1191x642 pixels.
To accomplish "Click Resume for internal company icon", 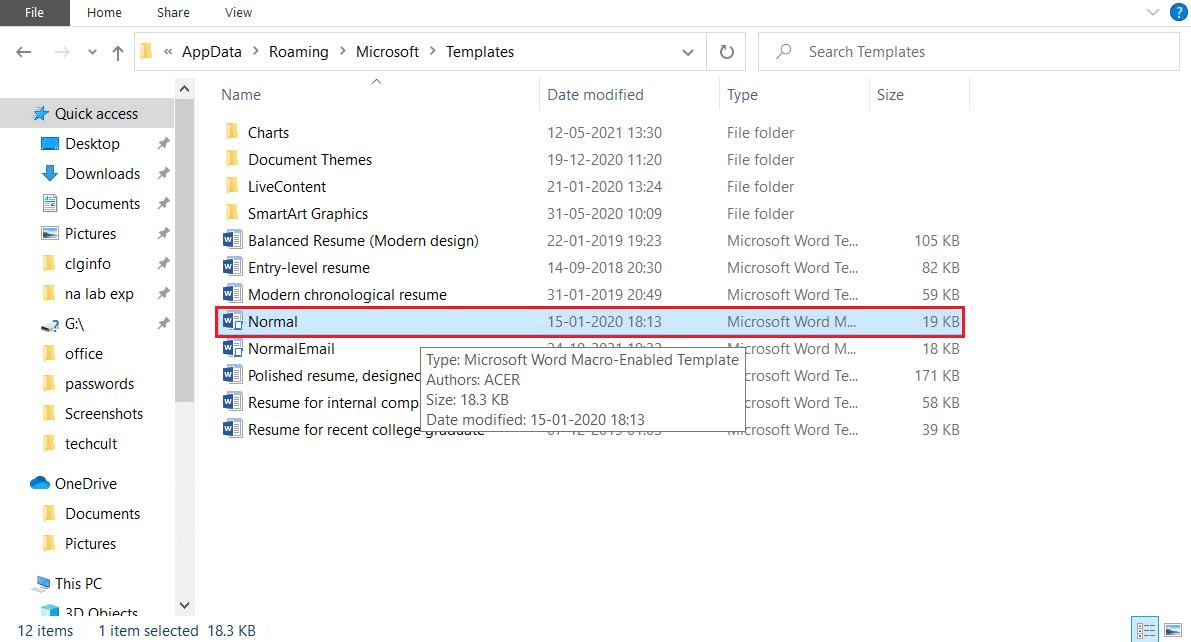I will pyautogui.click(x=232, y=402).
